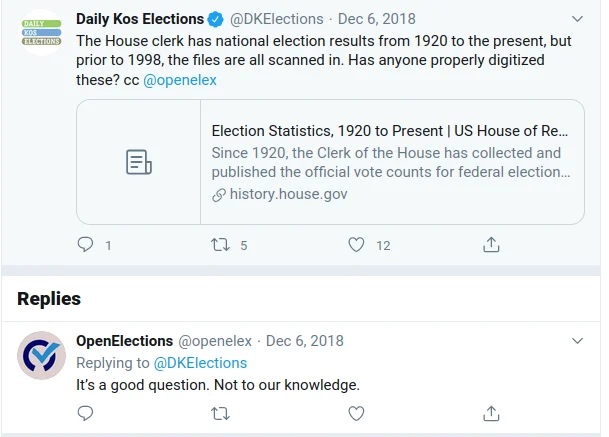
Task: Expand OpenElections reply options chevron
Action: [577, 341]
